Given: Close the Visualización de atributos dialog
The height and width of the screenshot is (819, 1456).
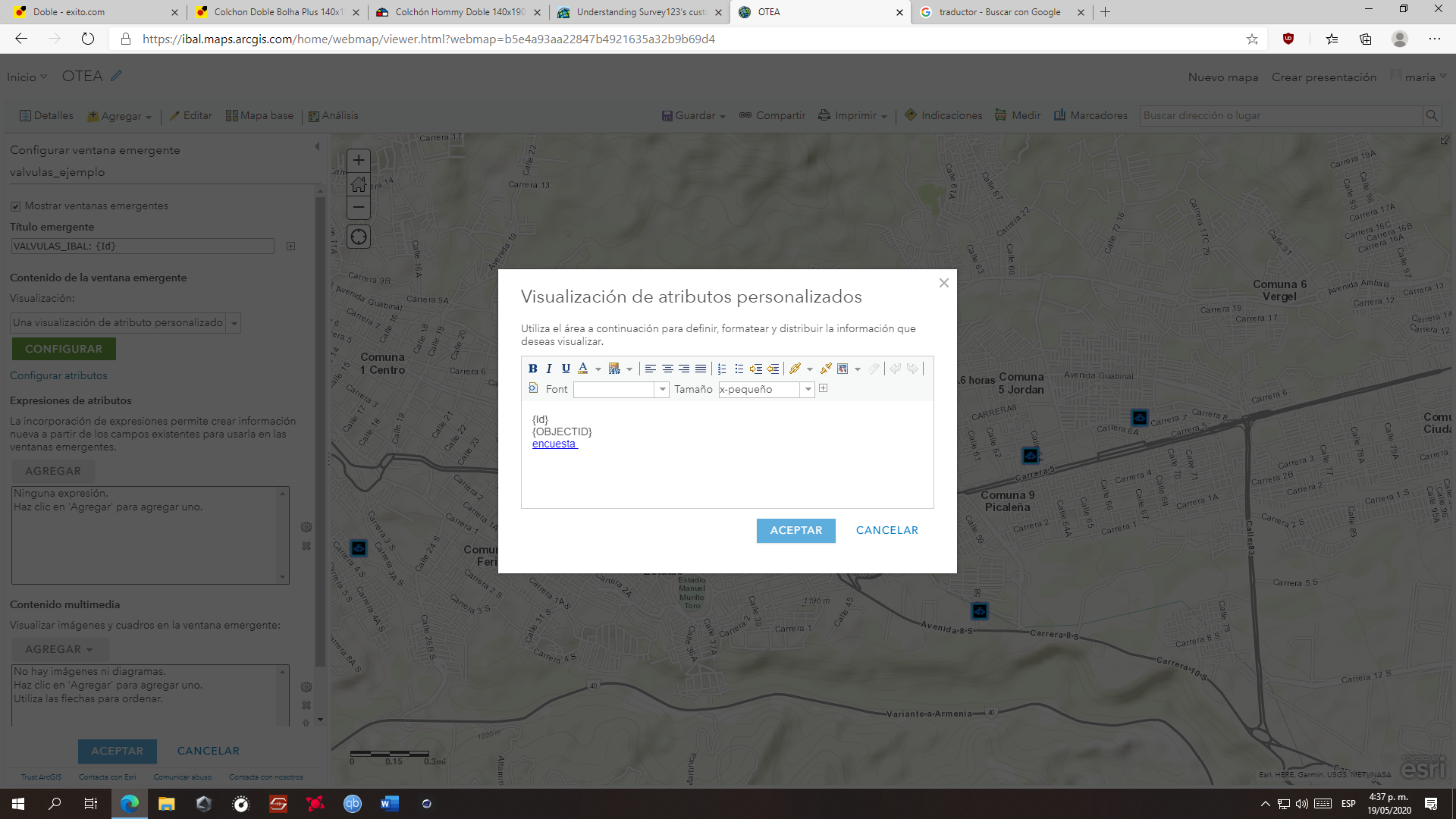Looking at the screenshot, I should tap(943, 283).
